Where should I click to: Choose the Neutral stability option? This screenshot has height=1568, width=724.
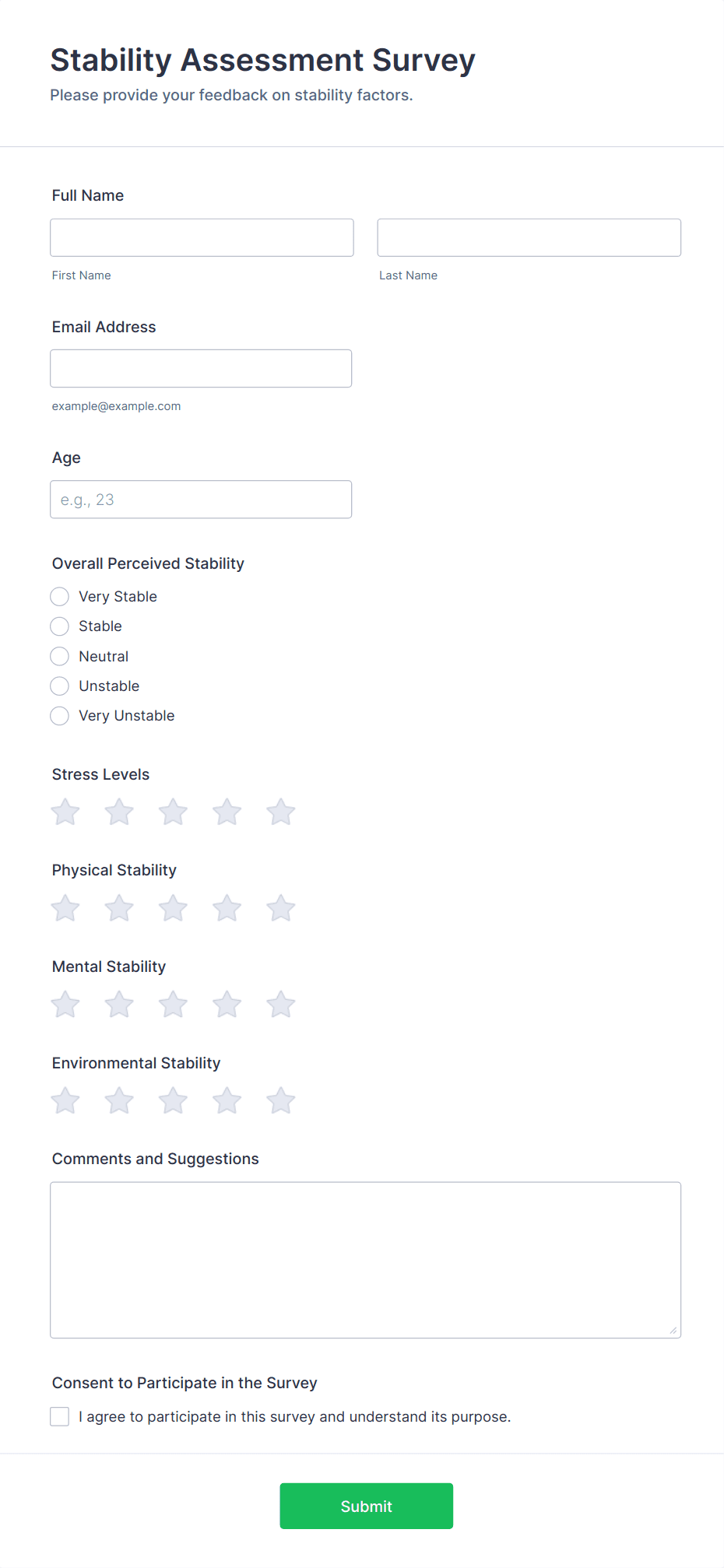[60, 657]
